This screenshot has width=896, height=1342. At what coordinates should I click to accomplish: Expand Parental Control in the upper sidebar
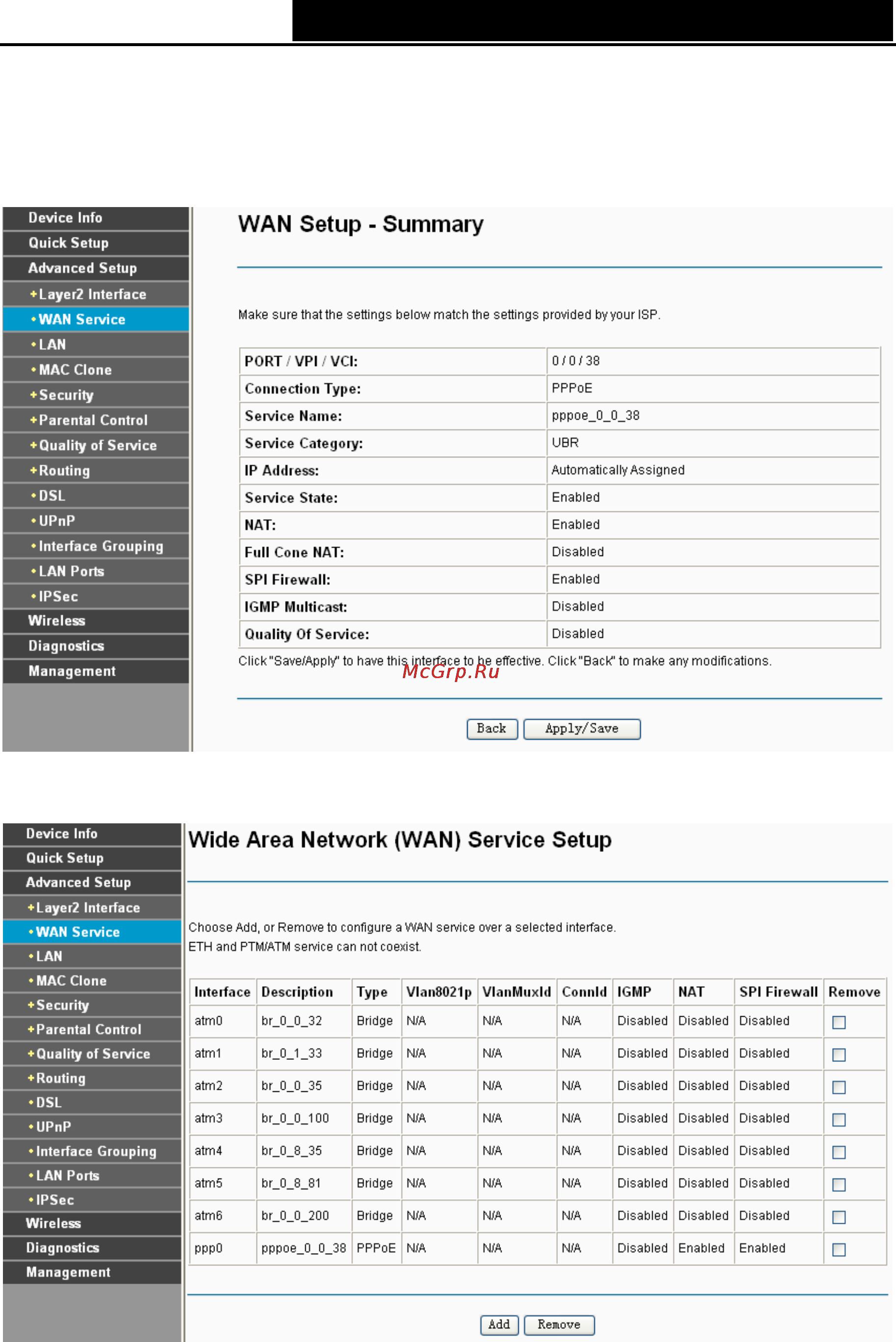[x=95, y=420]
